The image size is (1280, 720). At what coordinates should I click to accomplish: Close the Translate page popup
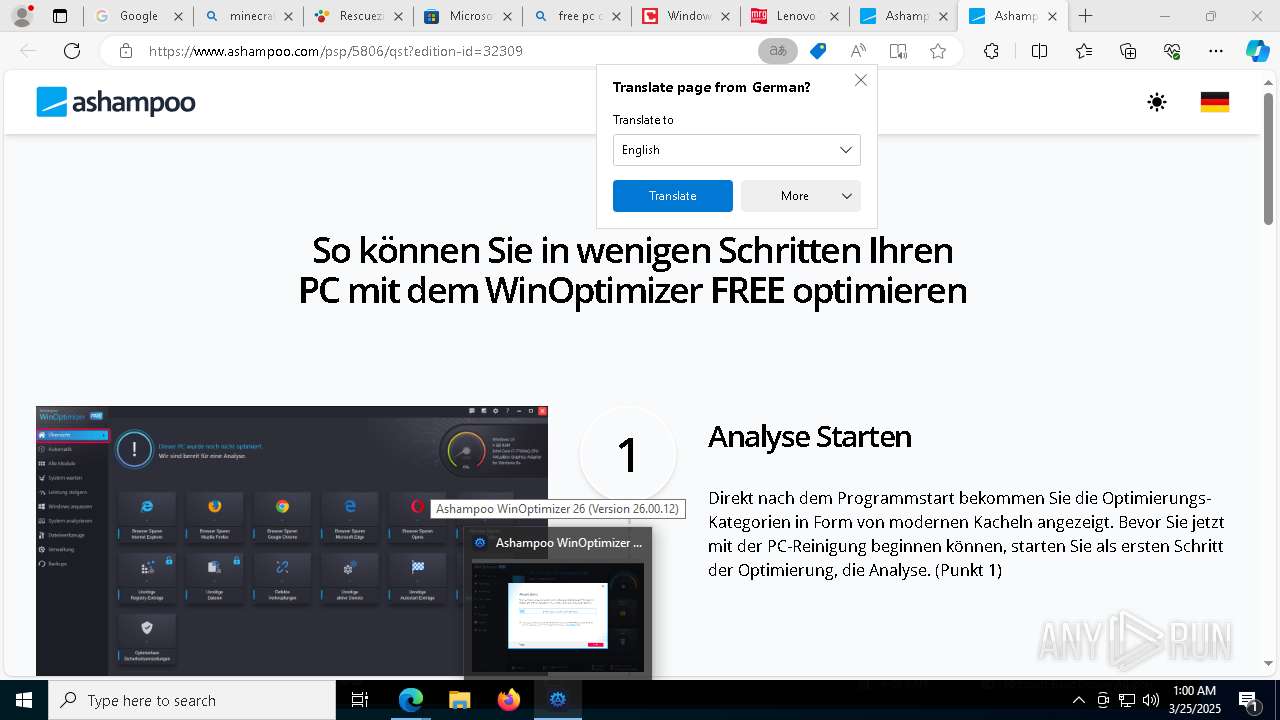[x=861, y=80]
